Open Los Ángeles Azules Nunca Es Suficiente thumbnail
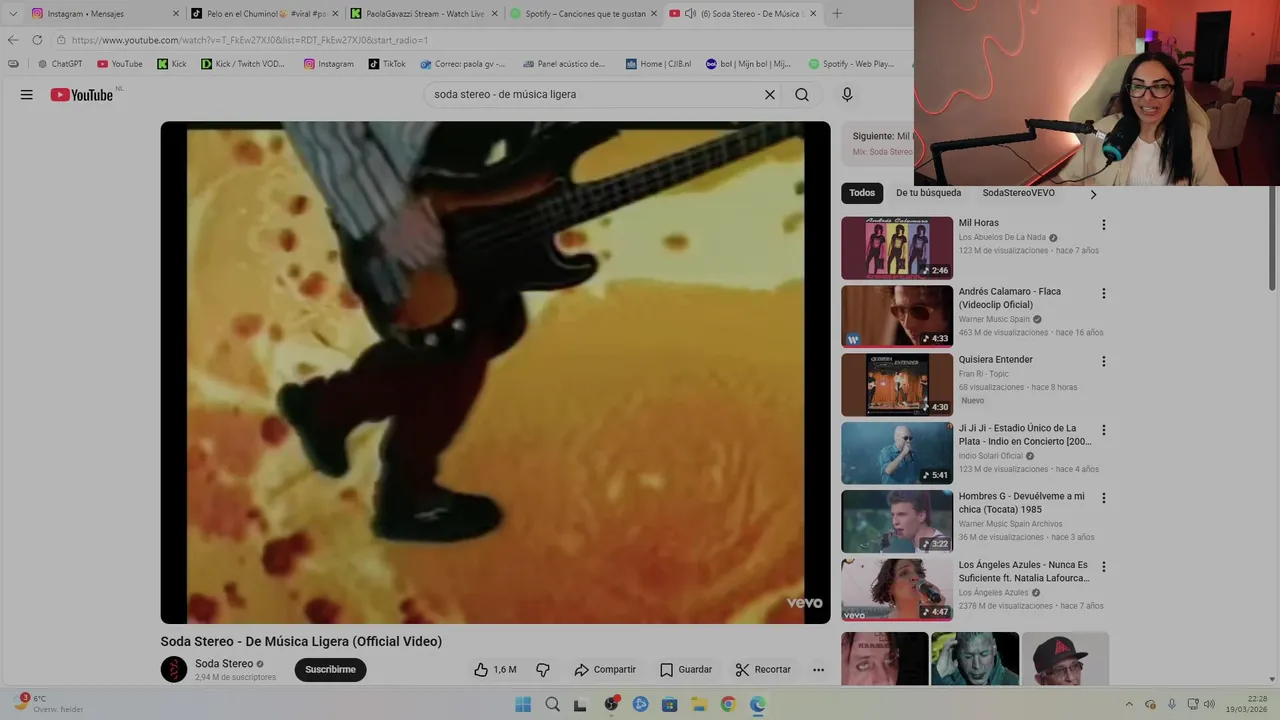Viewport: 1280px width, 720px height. 897,589
